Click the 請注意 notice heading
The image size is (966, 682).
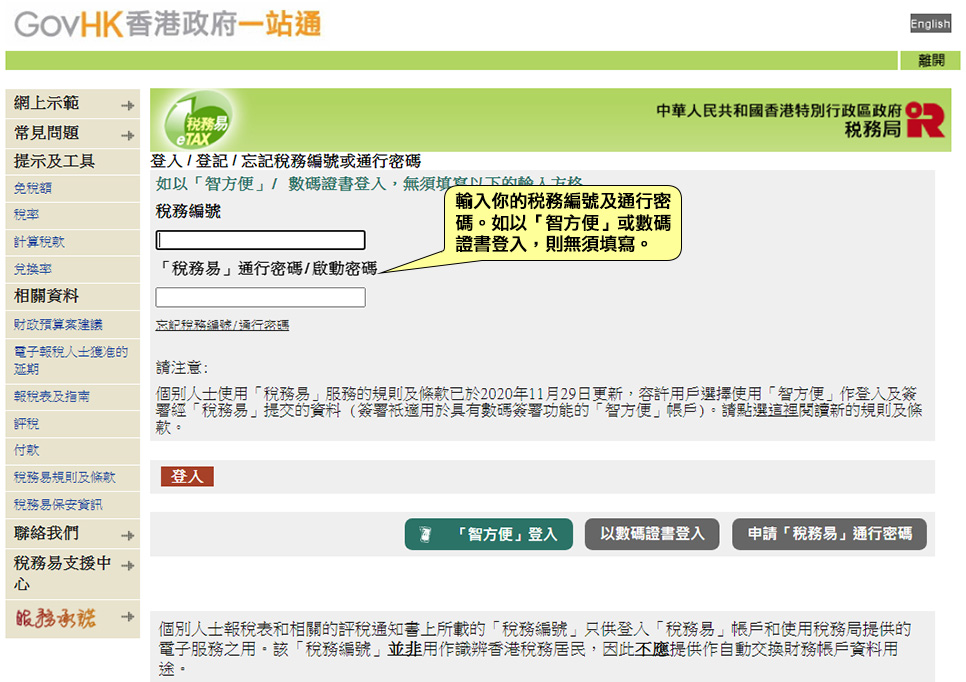click(x=182, y=368)
